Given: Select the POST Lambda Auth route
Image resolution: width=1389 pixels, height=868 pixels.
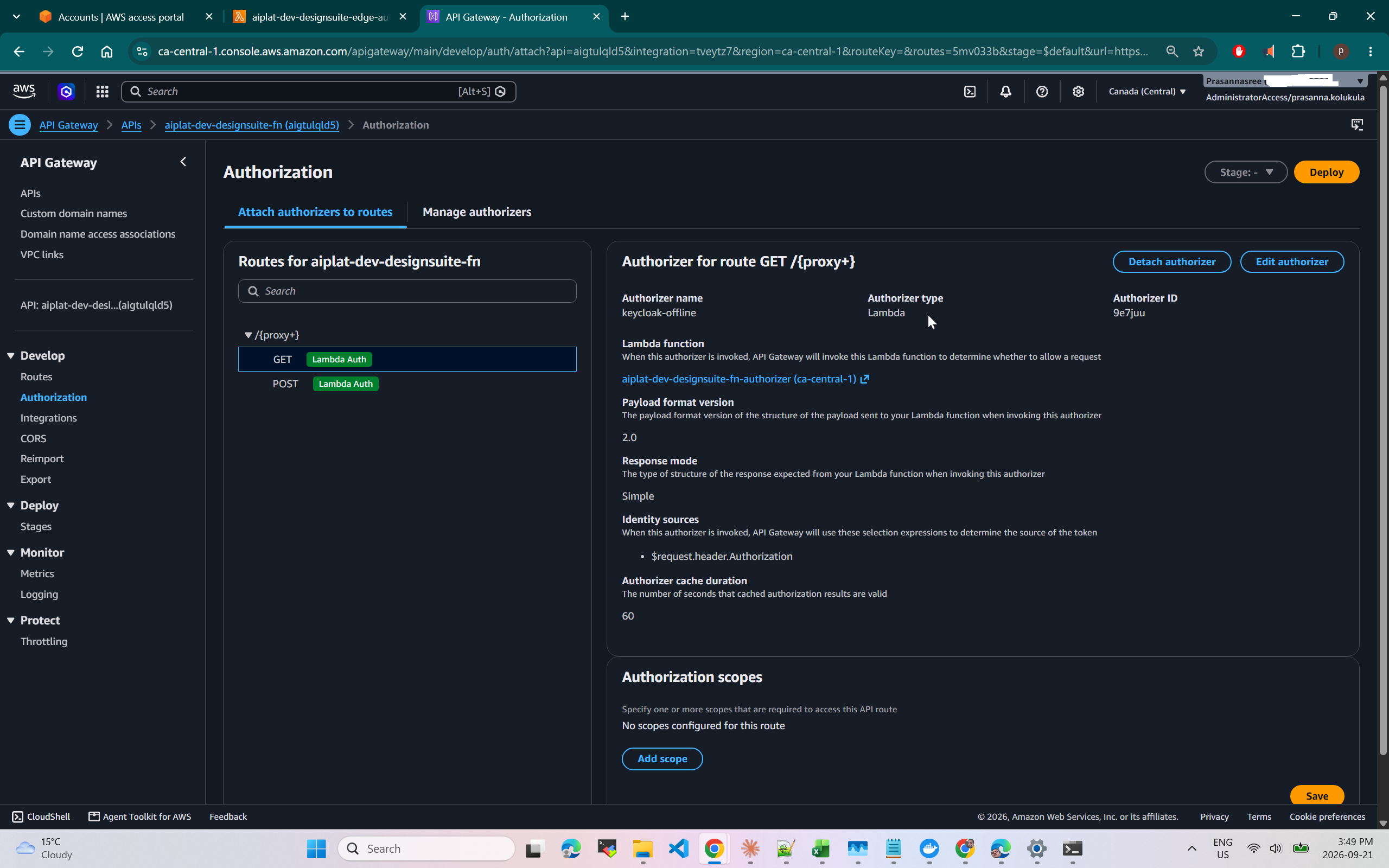Looking at the screenshot, I should [407, 384].
